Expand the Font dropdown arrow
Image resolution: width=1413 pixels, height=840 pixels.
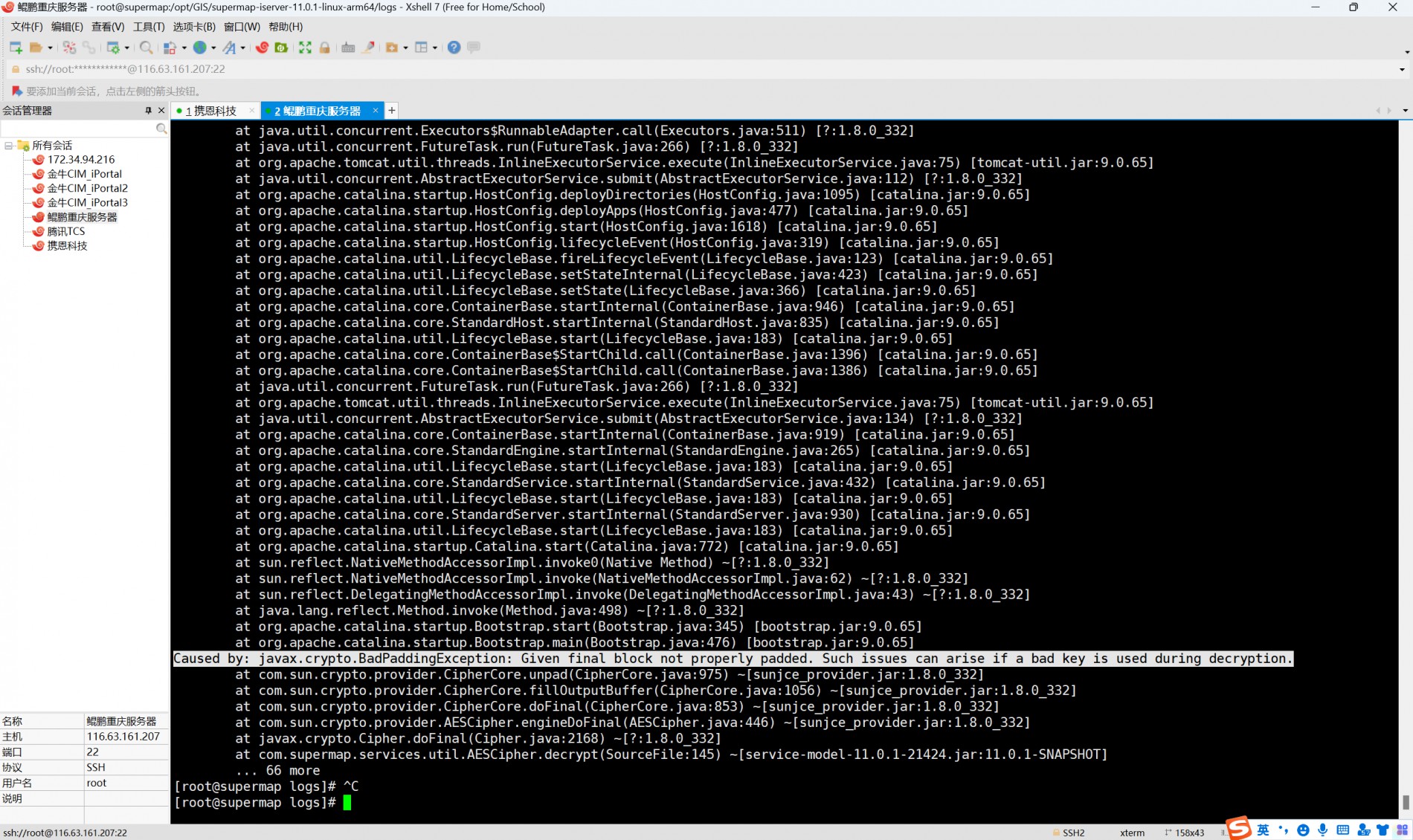point(242,48)
